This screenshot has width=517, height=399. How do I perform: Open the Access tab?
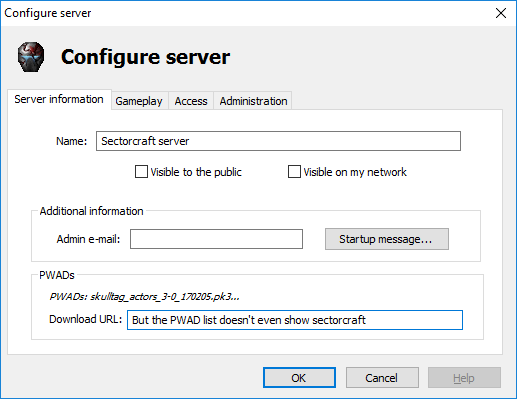(191, 101)
